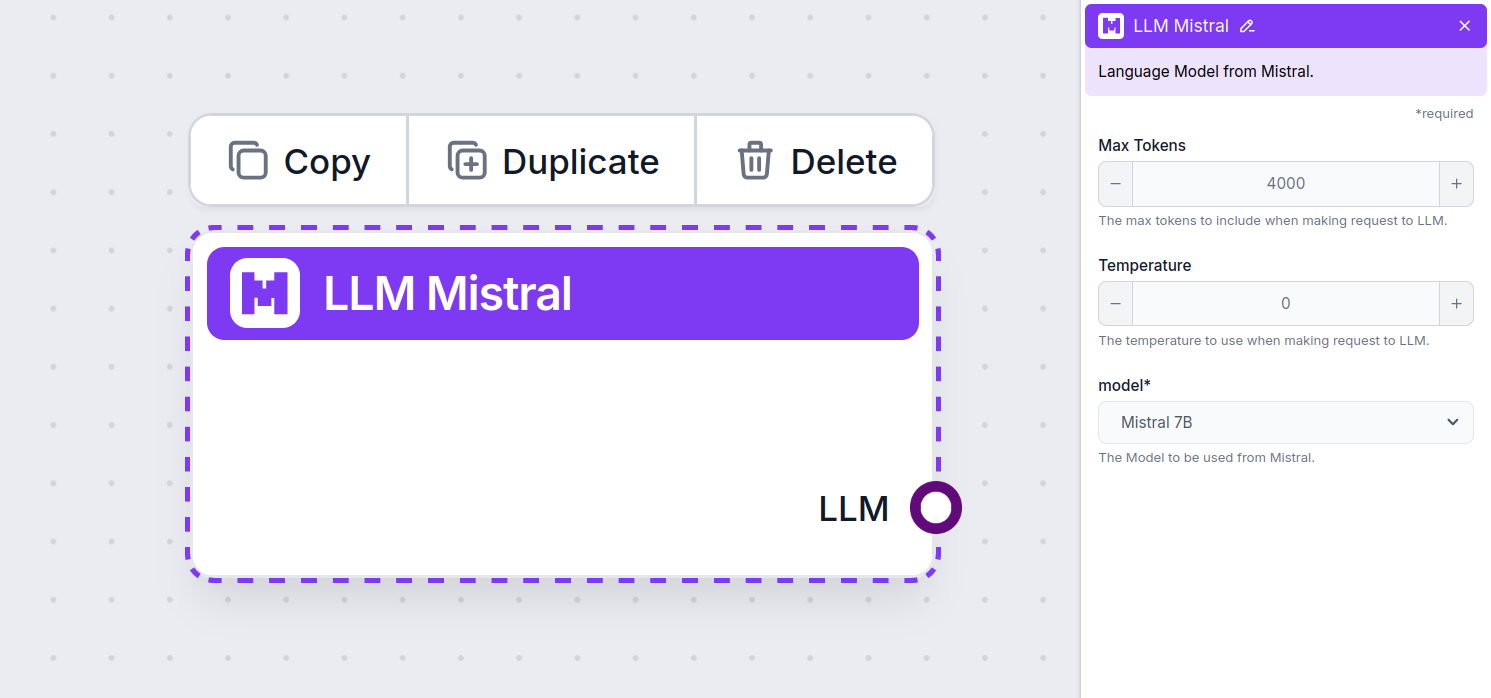Click the LLM Mistral panel title text
The image size is (1491, 698).
tap(1180, 27)
